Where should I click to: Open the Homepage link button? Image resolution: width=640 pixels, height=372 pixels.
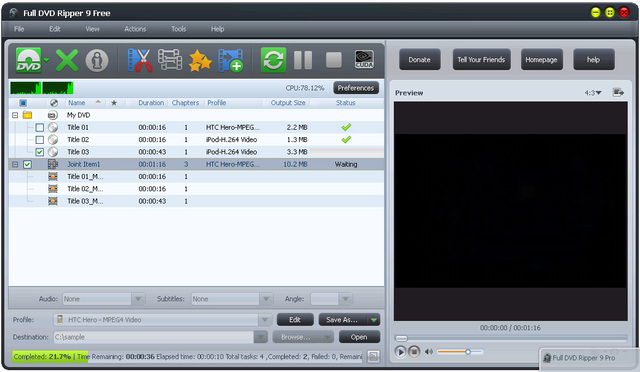pyautogui.click(x=541, y=60)
